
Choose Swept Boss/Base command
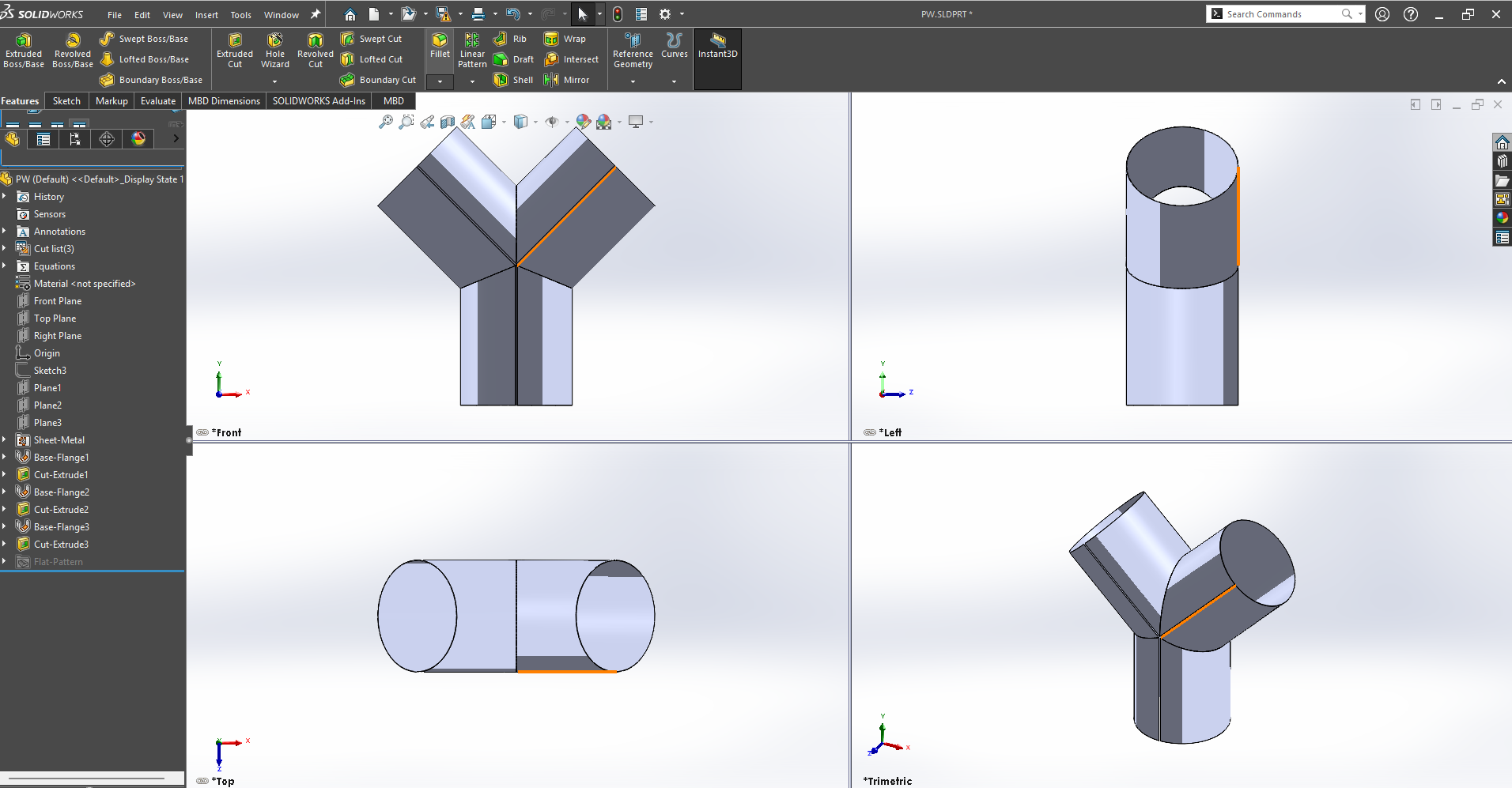144,39
